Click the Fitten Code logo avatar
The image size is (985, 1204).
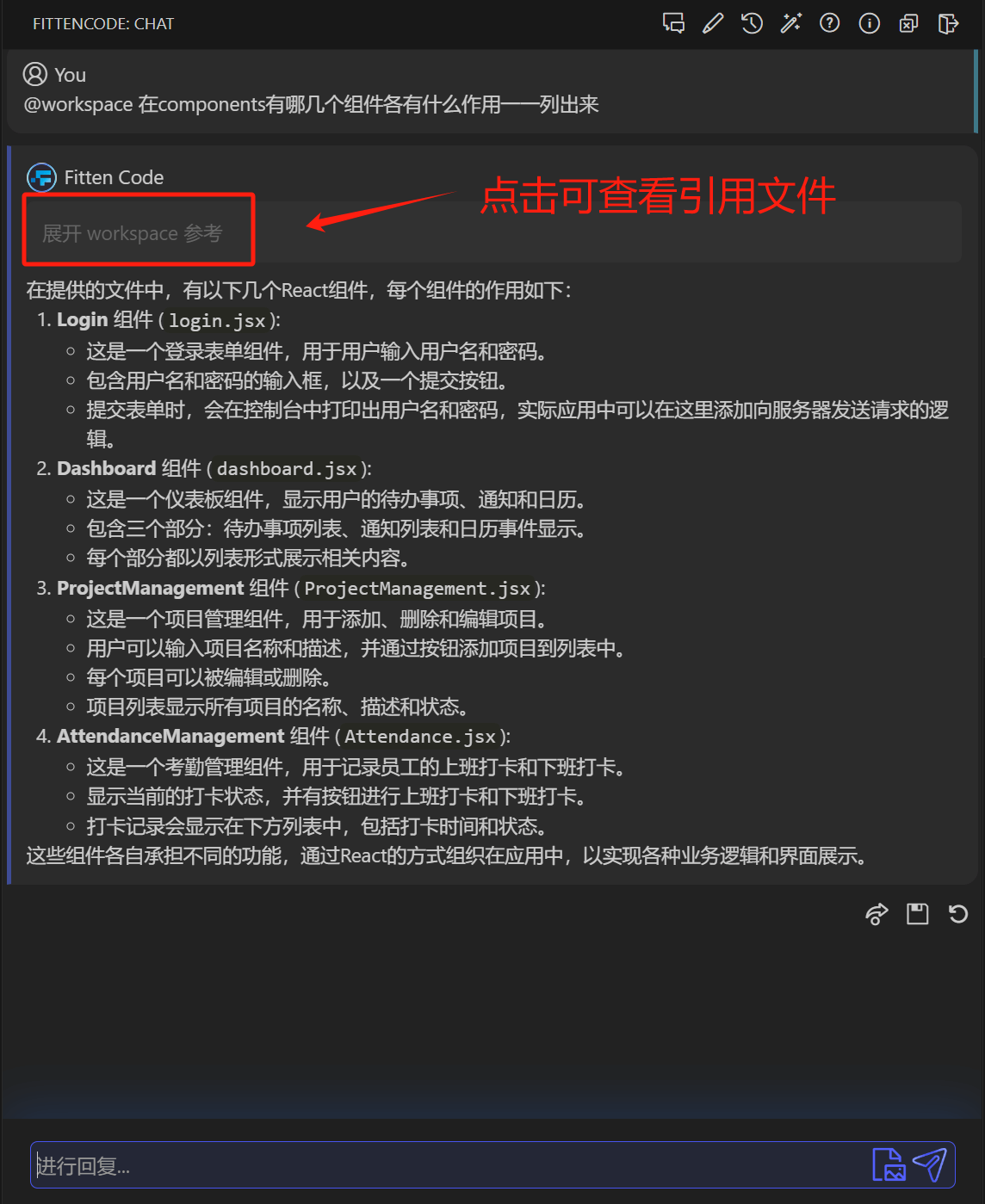[x=41, y=177]
